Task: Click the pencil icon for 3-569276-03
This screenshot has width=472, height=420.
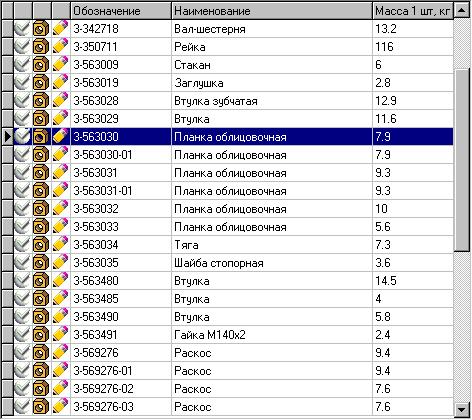Action: 60,407
